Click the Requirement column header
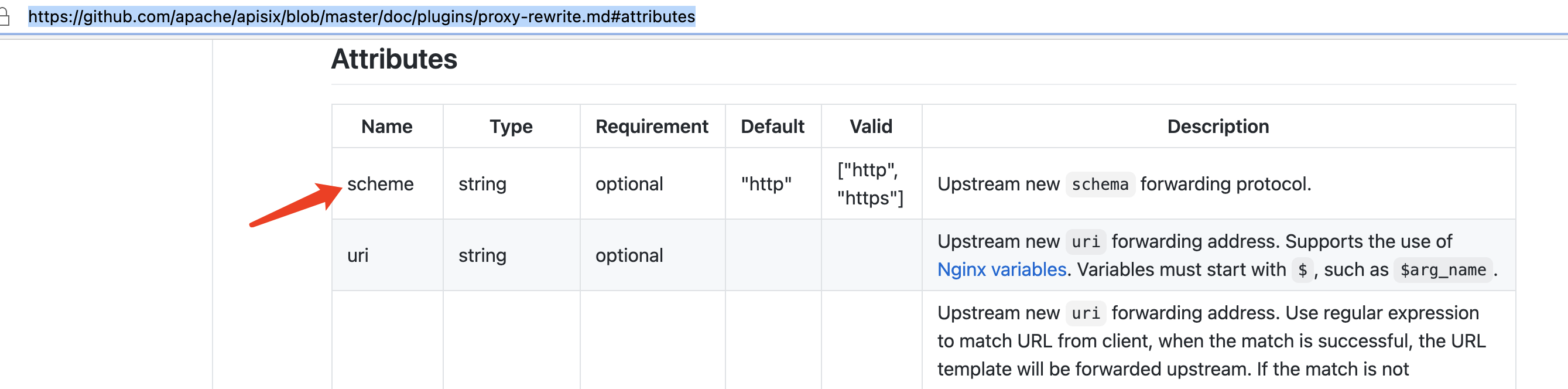This screenshot has height=389, width=1568. tap(652, 127)
